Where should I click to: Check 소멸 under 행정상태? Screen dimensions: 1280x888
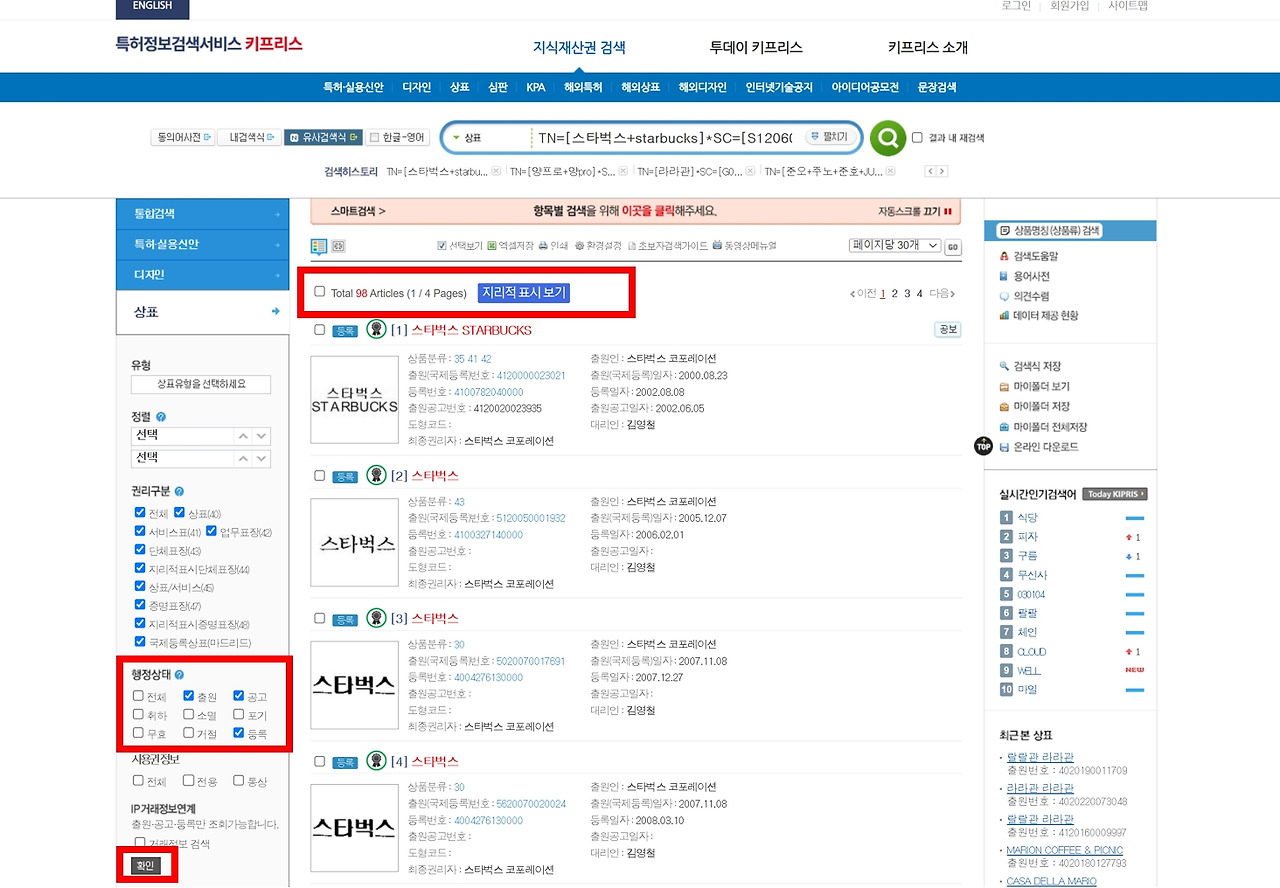click(189, 715)
